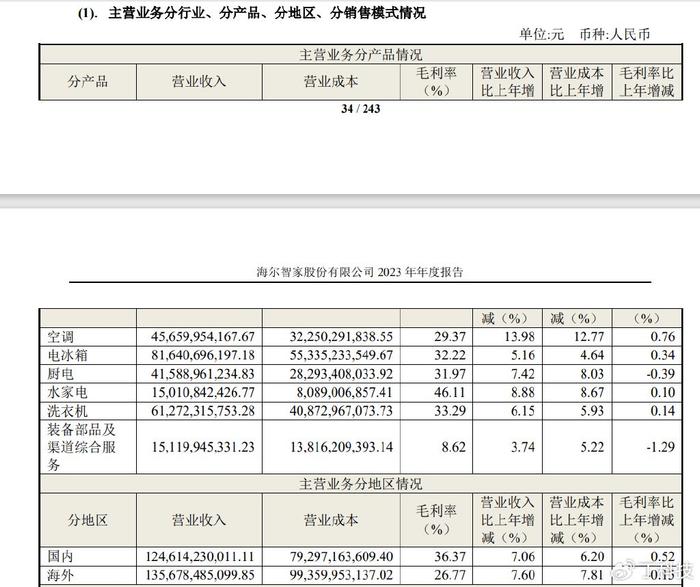Select 空调 cost 32,250,291,838.55
The height and width of the screenshot is (587, 700).
[341, 336]
